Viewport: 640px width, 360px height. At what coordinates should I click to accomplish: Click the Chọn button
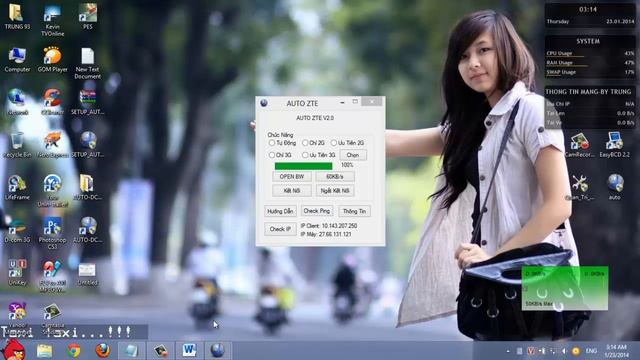click(x=353, y=155)
